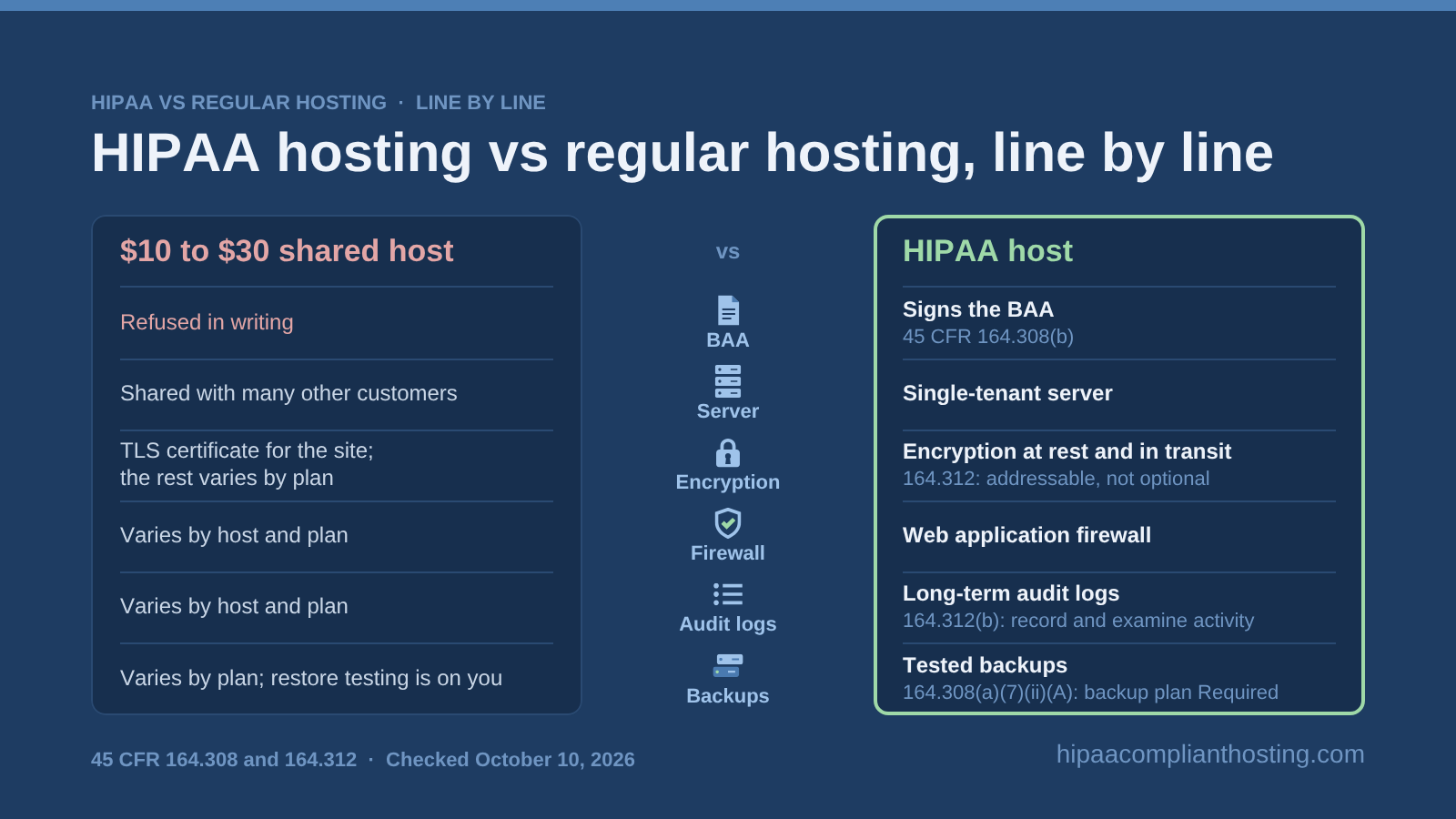Click the 'HIPAA host' heading
This screenshot has width=1456, height=819.
987,251
